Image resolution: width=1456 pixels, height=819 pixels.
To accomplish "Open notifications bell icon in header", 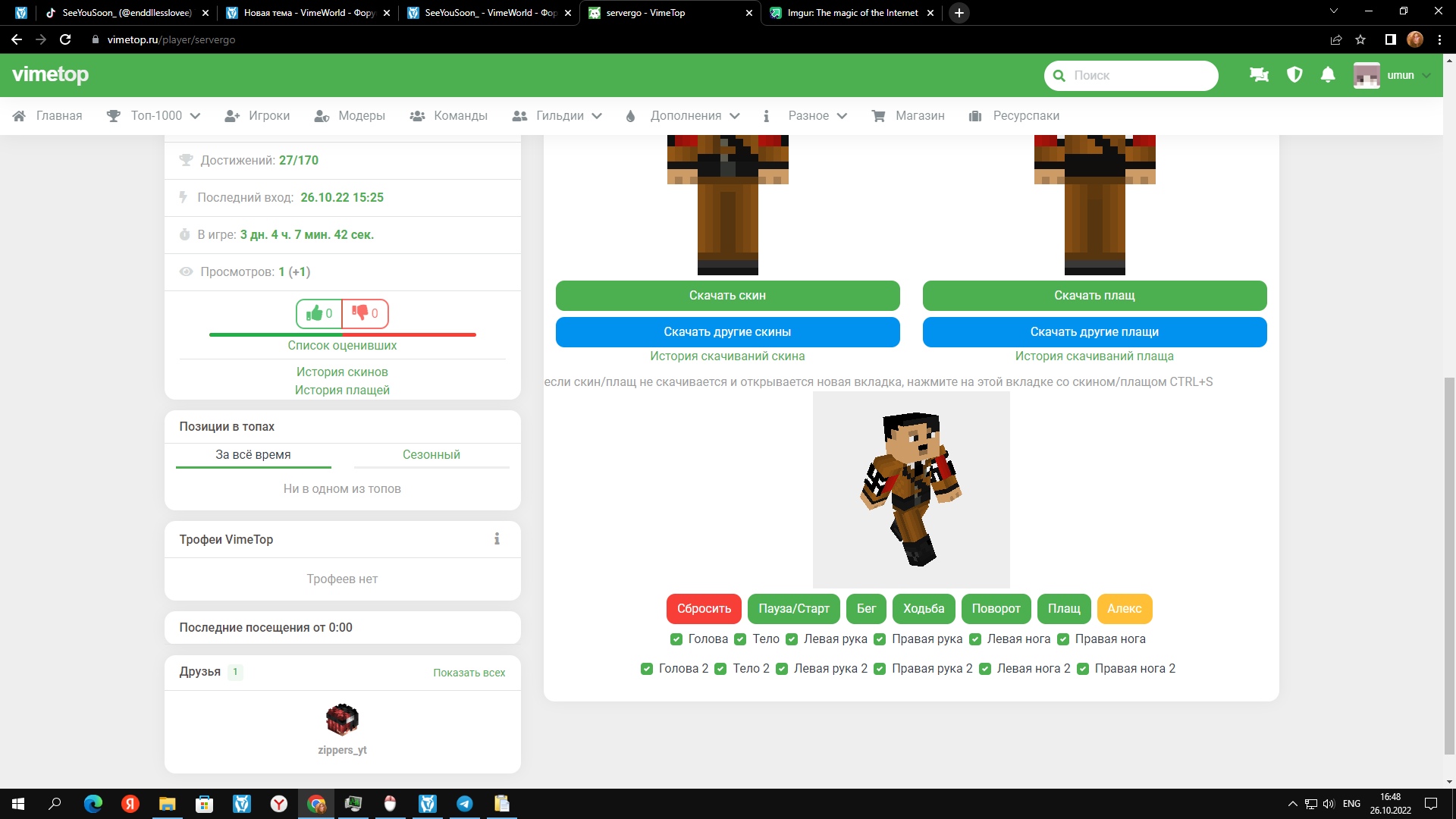I will 1328,75.
